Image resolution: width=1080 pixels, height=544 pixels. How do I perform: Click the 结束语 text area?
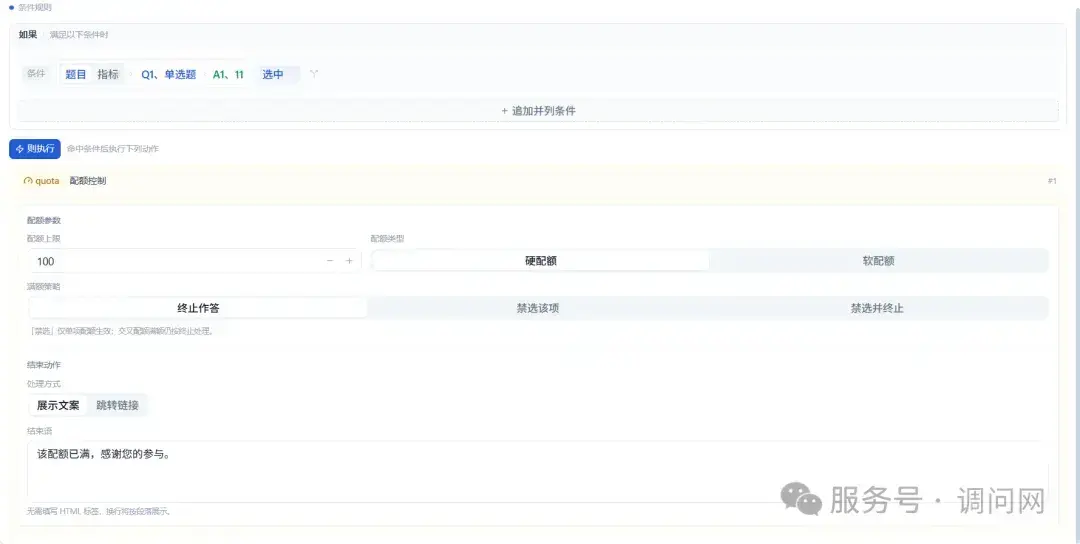tap(537, 471)
